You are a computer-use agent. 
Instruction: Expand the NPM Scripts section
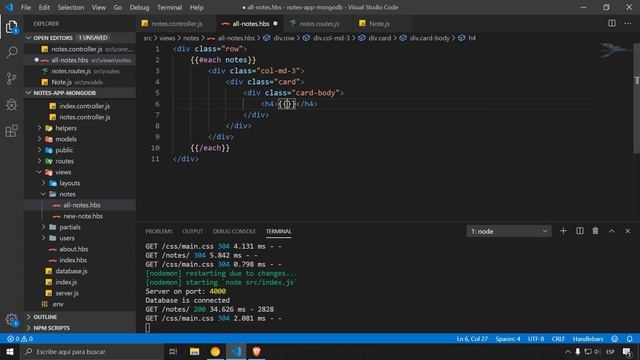tap(80, 328)
